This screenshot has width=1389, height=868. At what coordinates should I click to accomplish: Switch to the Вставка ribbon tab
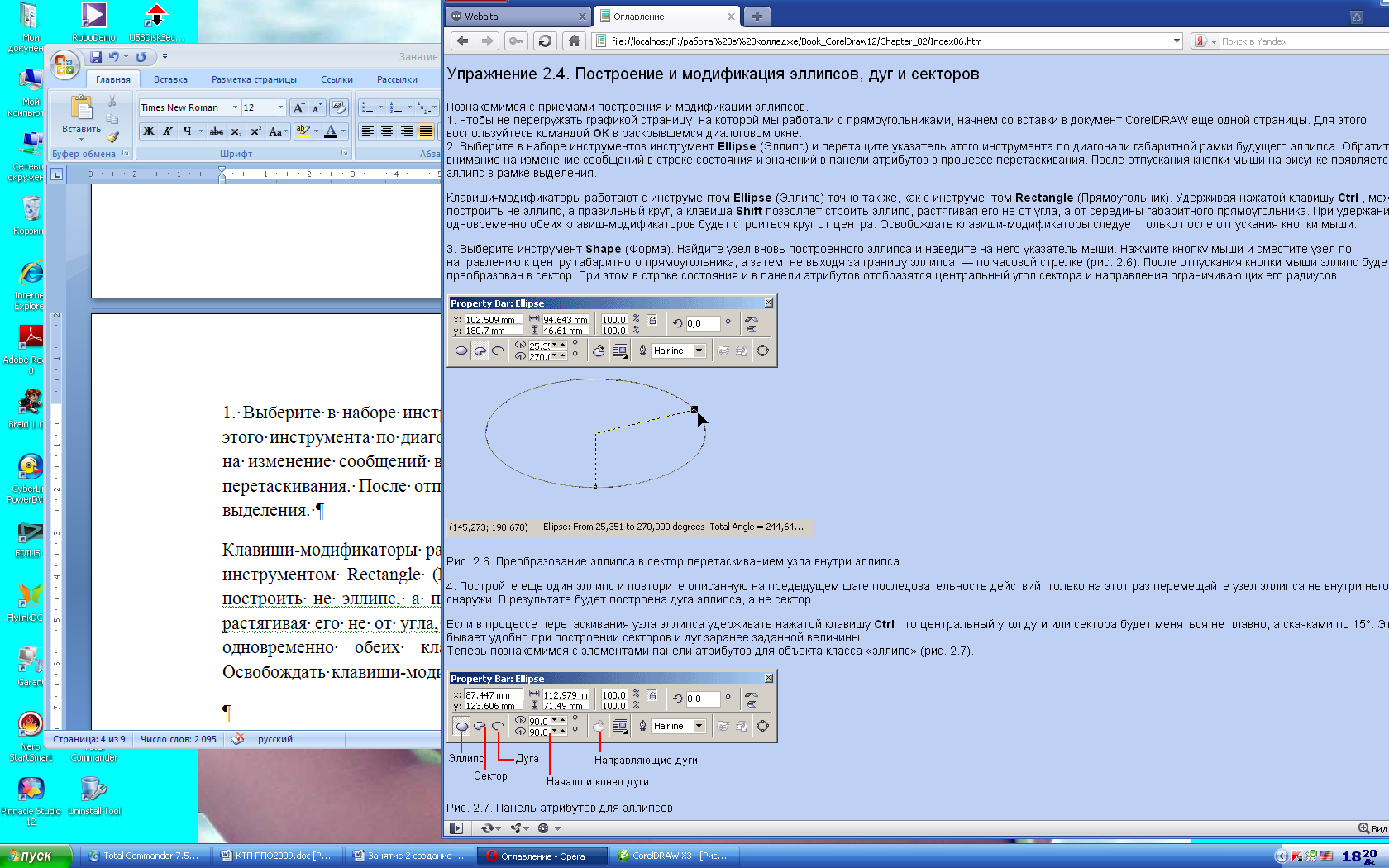pos(170,79)
